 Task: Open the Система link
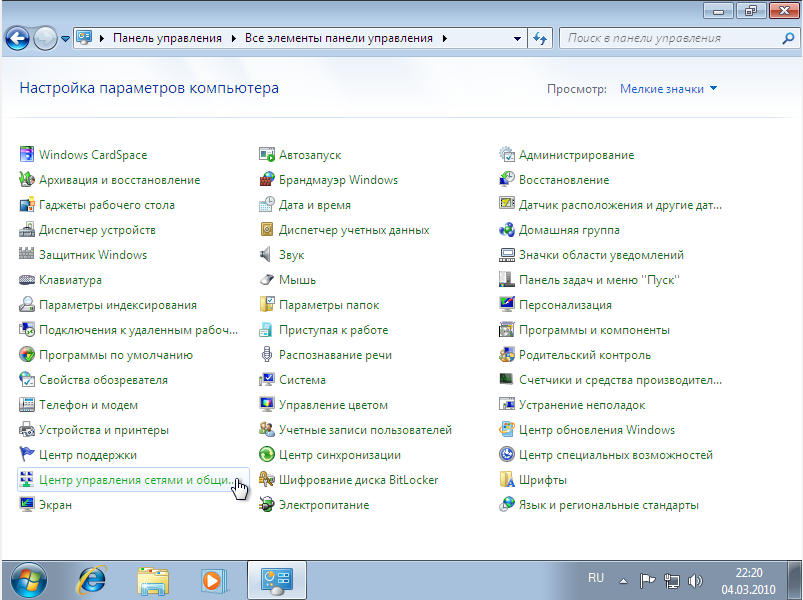(x=302, y=380)
